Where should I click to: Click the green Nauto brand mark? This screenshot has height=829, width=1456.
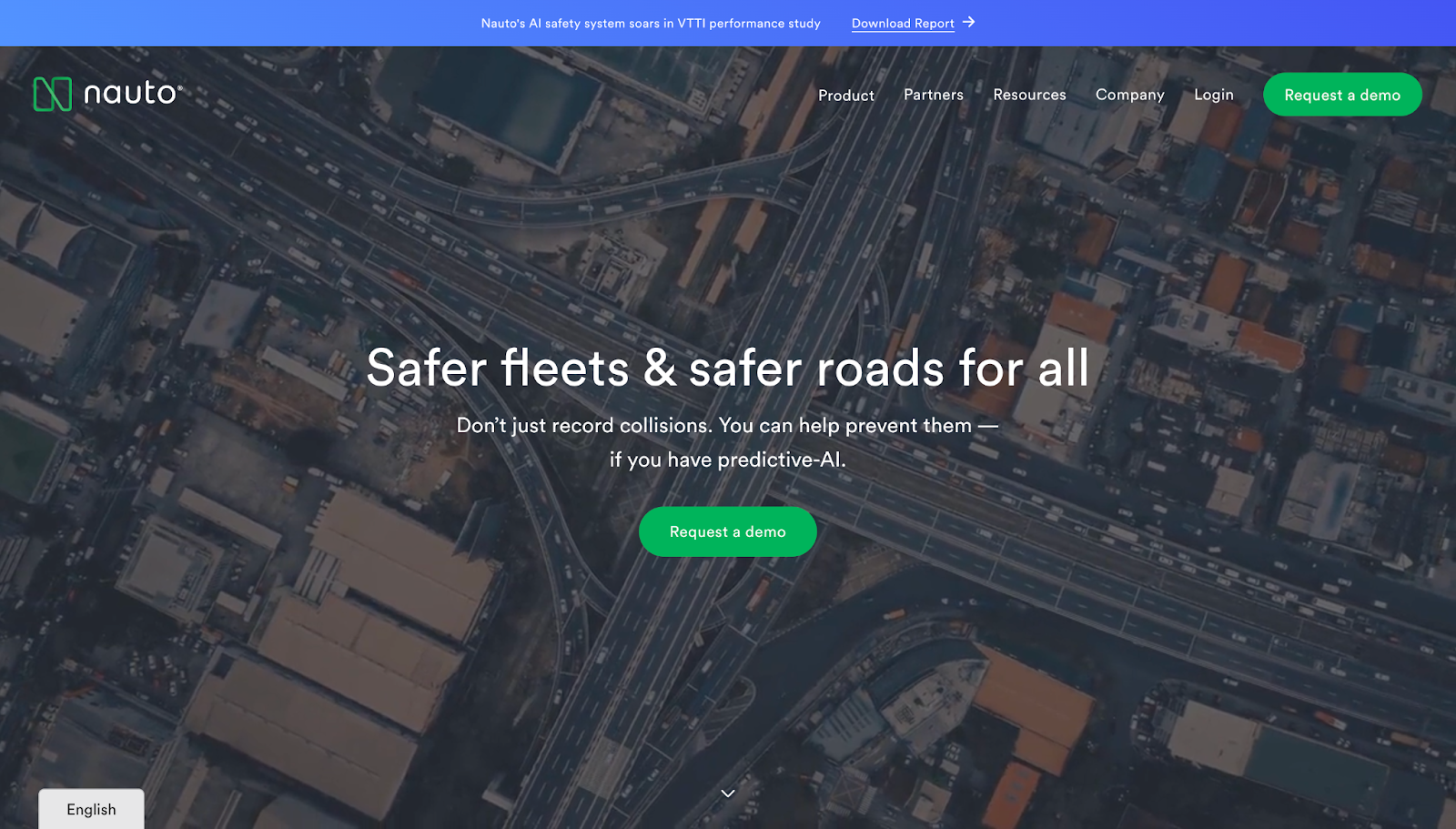pos(54,93)
